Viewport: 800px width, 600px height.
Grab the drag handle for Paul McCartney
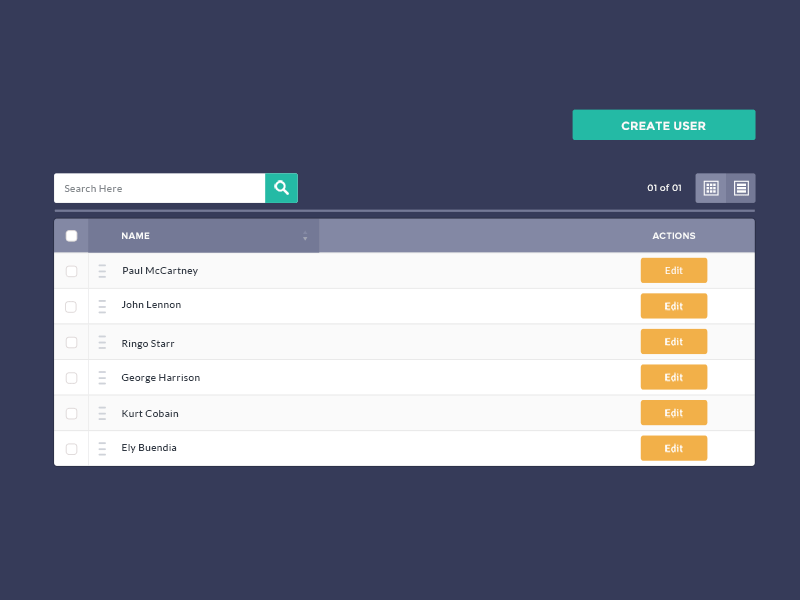click(102, 271)
